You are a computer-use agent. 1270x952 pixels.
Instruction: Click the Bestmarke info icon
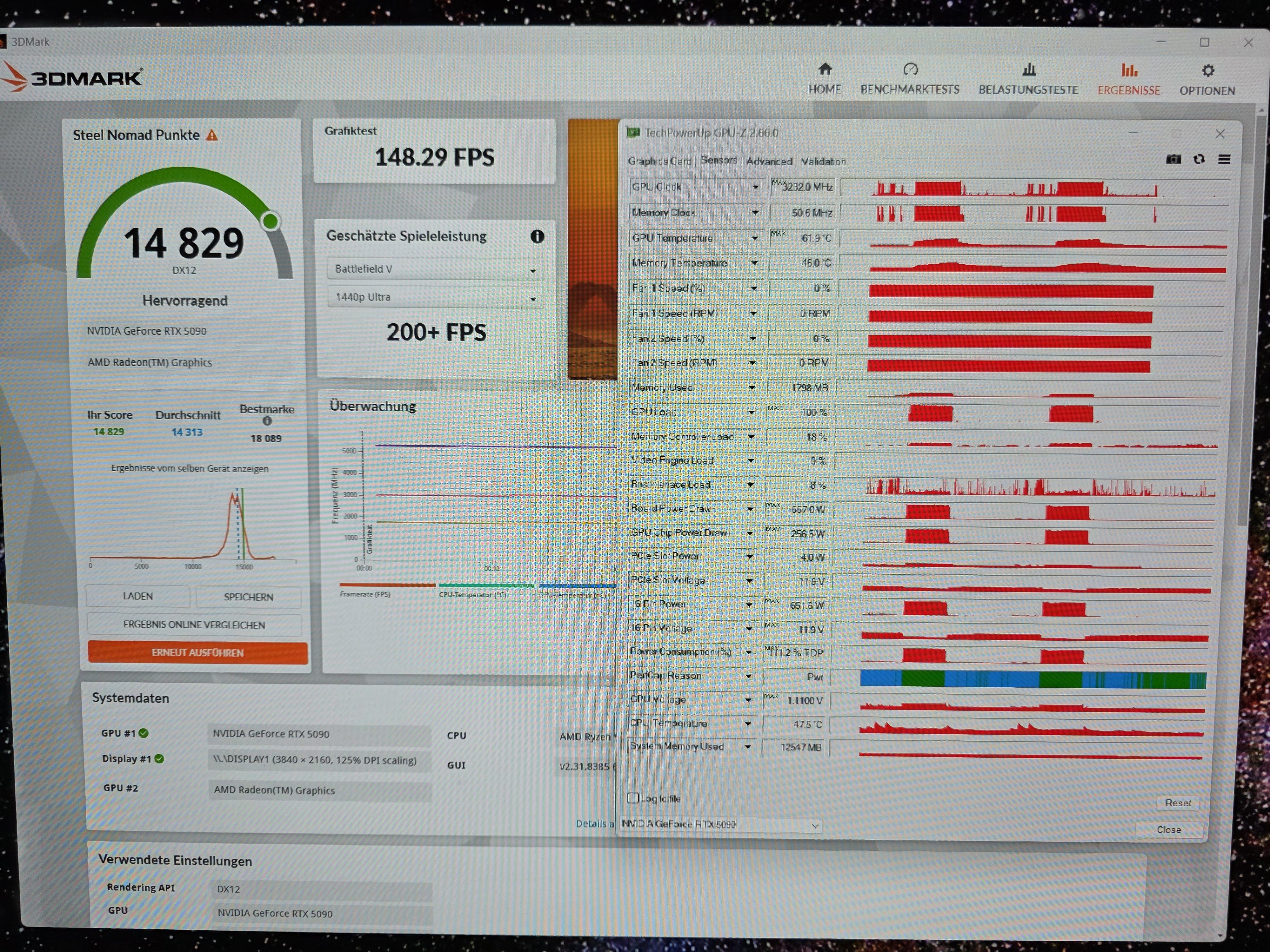(267, 420)
